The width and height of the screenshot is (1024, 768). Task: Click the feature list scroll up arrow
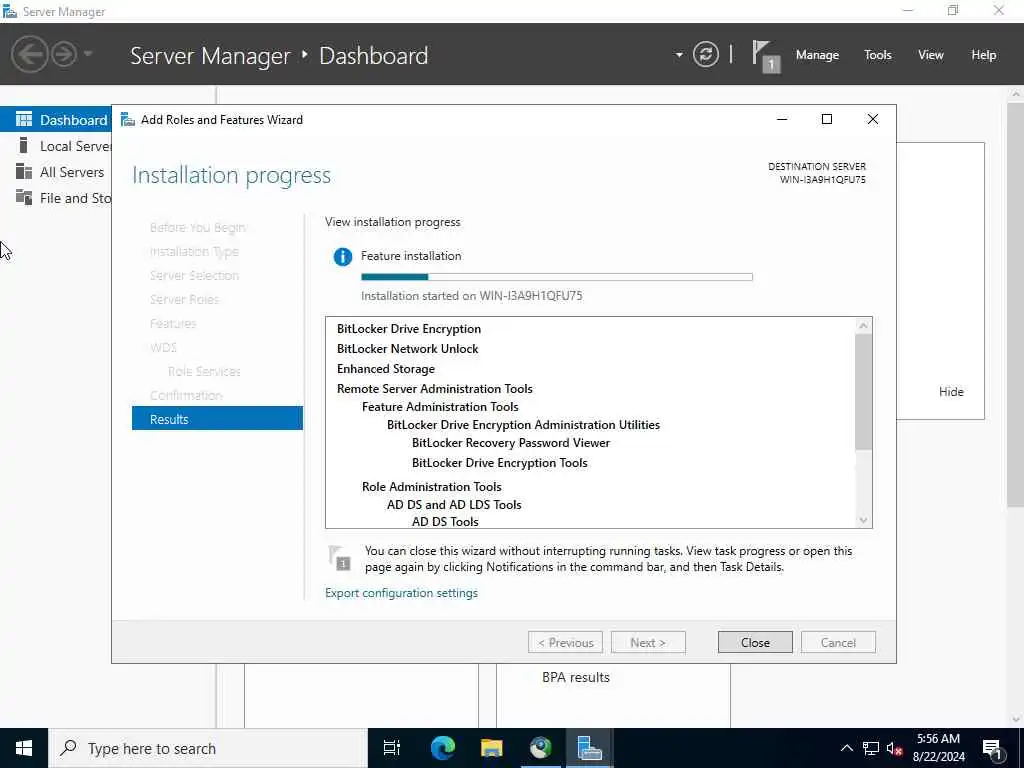pos(863,325)
